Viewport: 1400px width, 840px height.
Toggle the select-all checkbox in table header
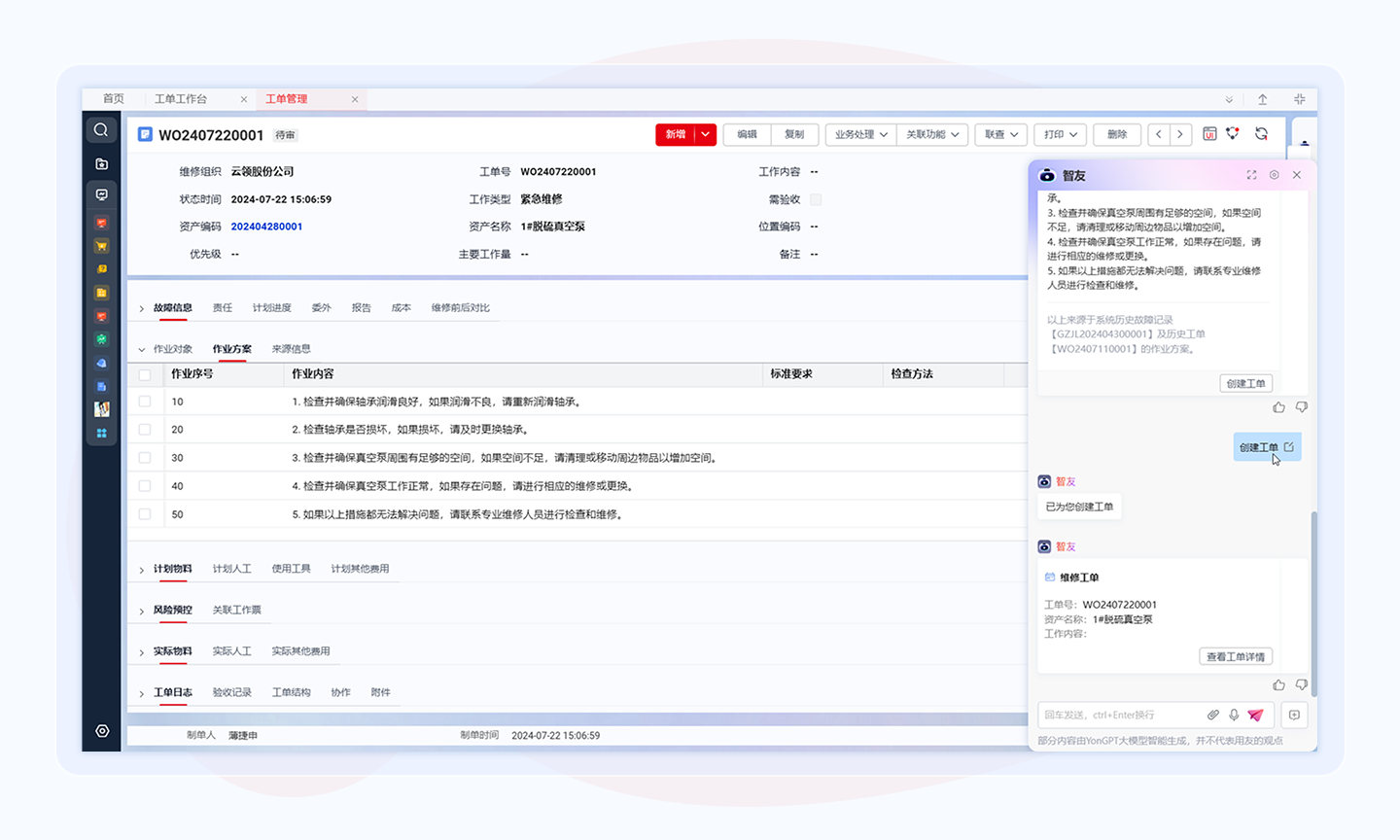point(145,374)
